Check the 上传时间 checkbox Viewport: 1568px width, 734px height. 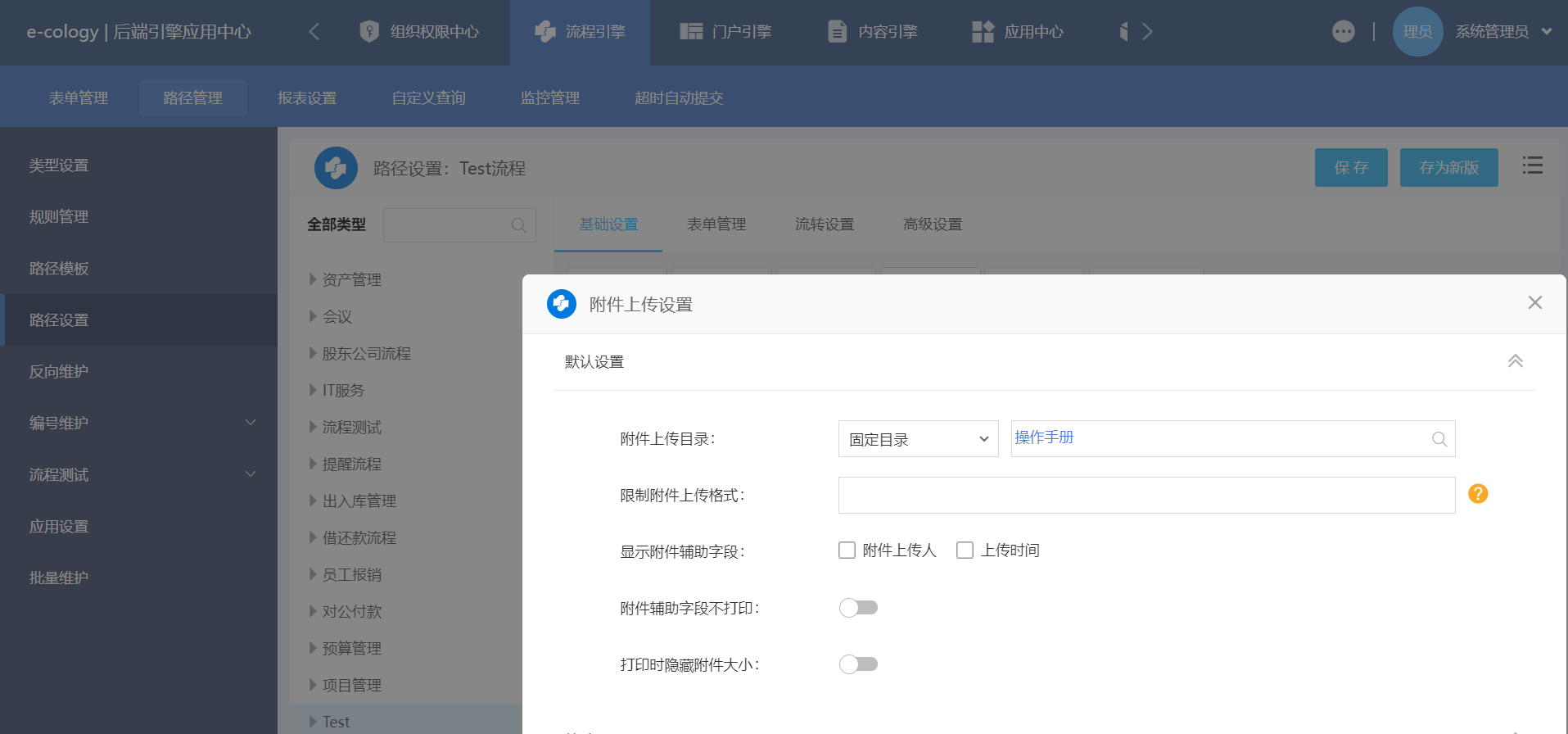pyautogui.click(x=965, y=550)
